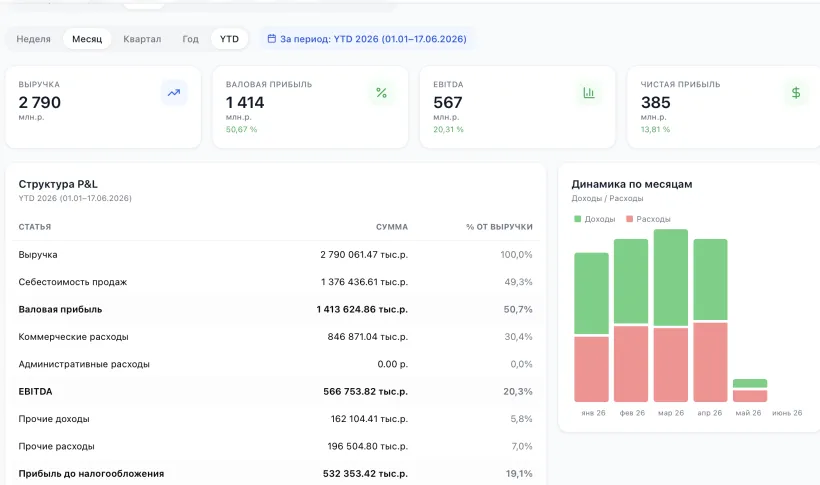Activate the YTD period toggle
Image resolution: width=820 pixels, height=485 pixels.
[229, 39]
